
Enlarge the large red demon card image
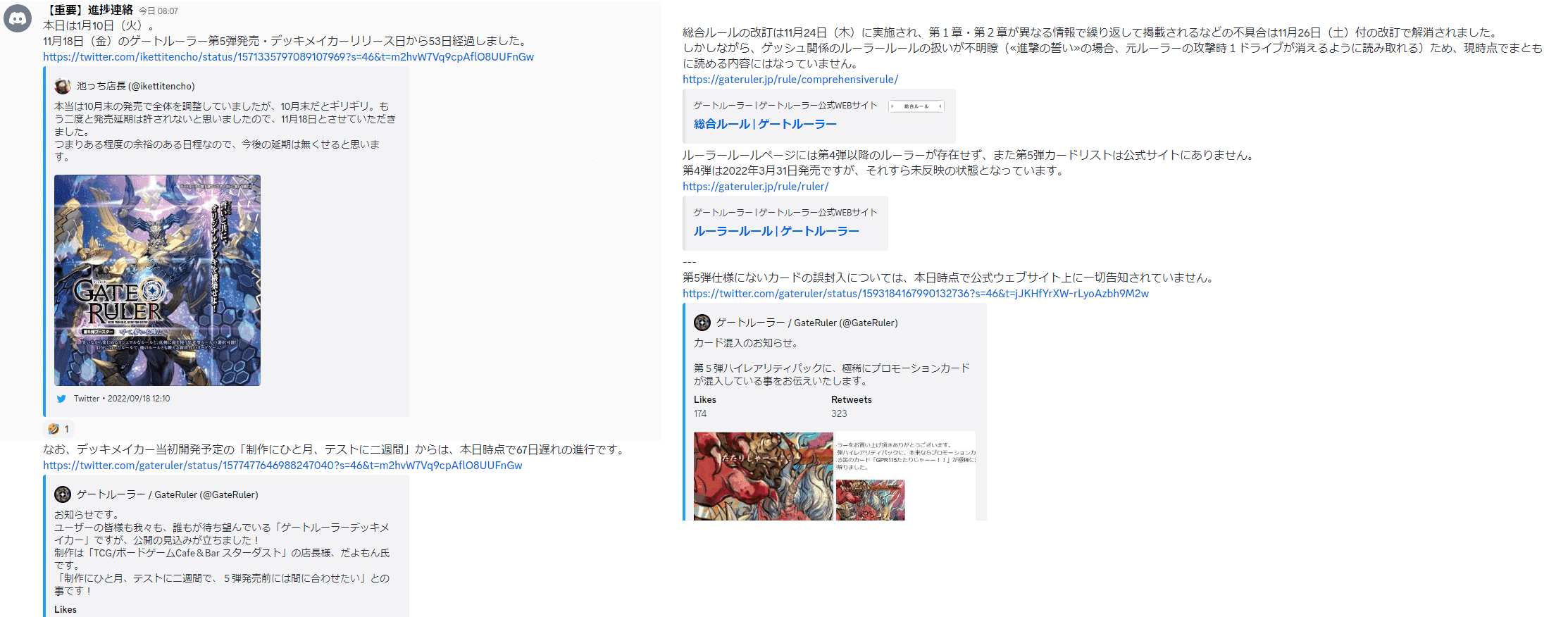(x=764, y=477)
